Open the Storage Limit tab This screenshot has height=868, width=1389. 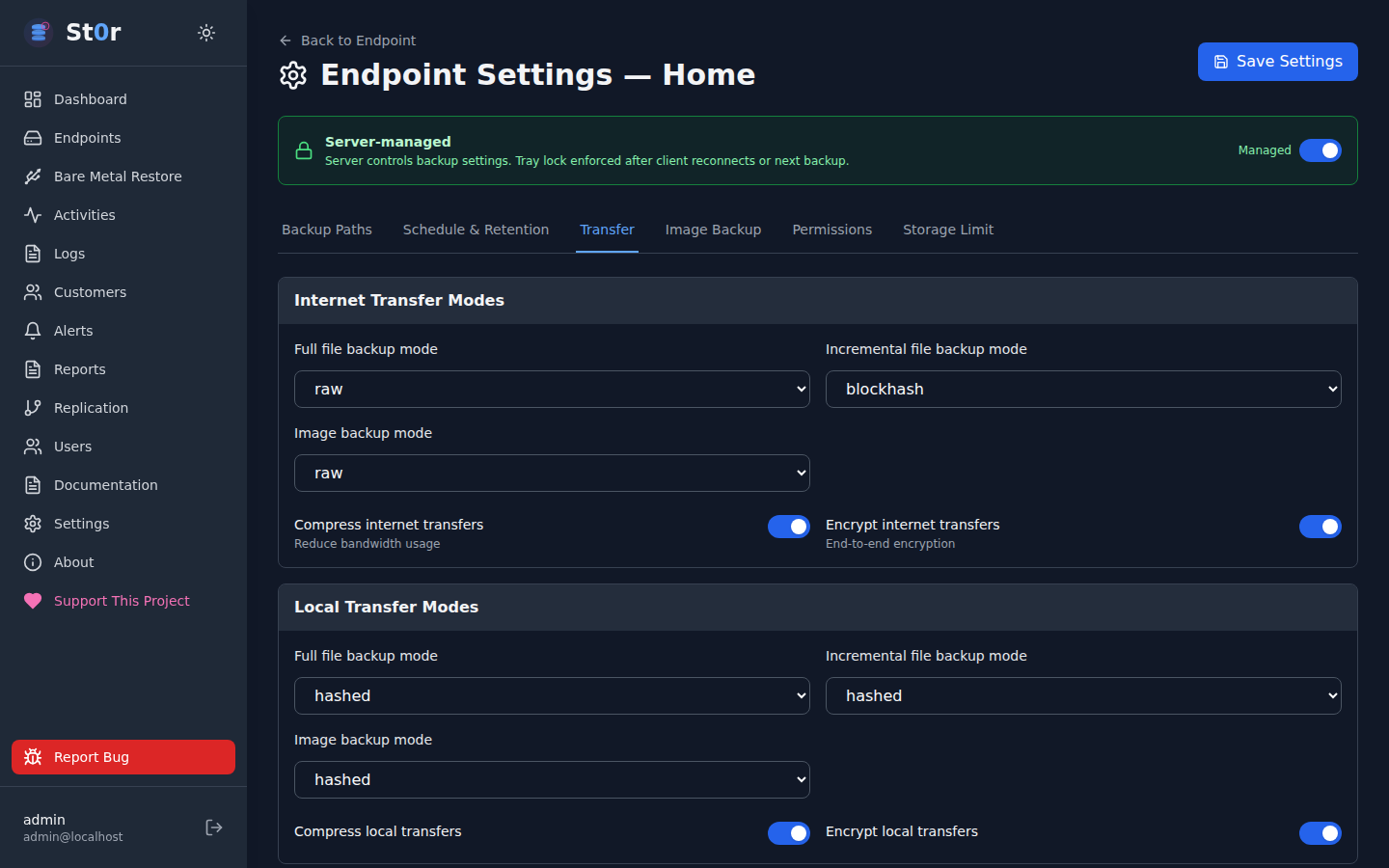[947, 230]
